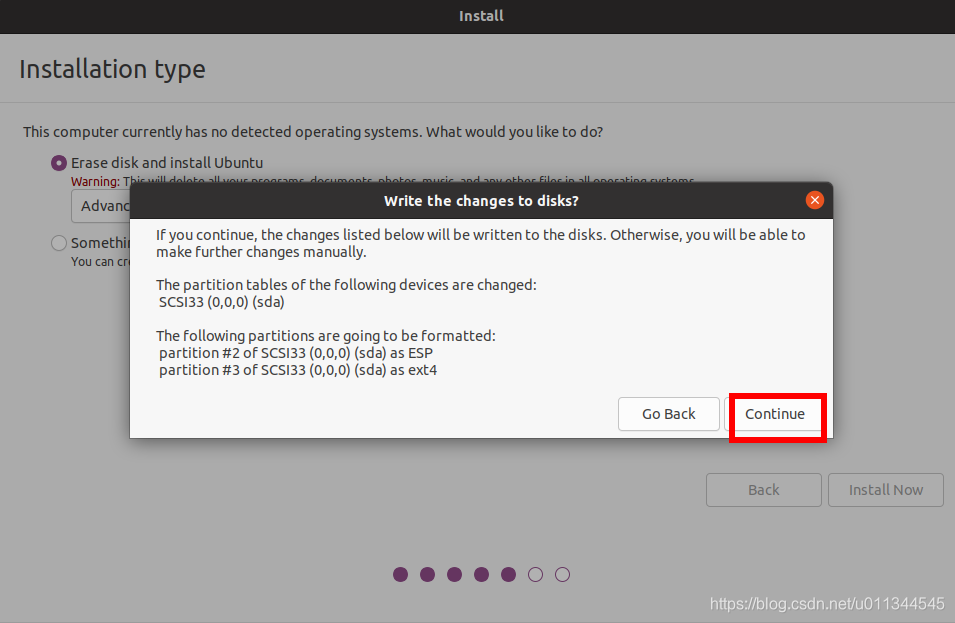Screen dimensions: 955x623
Task: Click 'partition #3 ... as ext4' line
Action: [298, 370]
